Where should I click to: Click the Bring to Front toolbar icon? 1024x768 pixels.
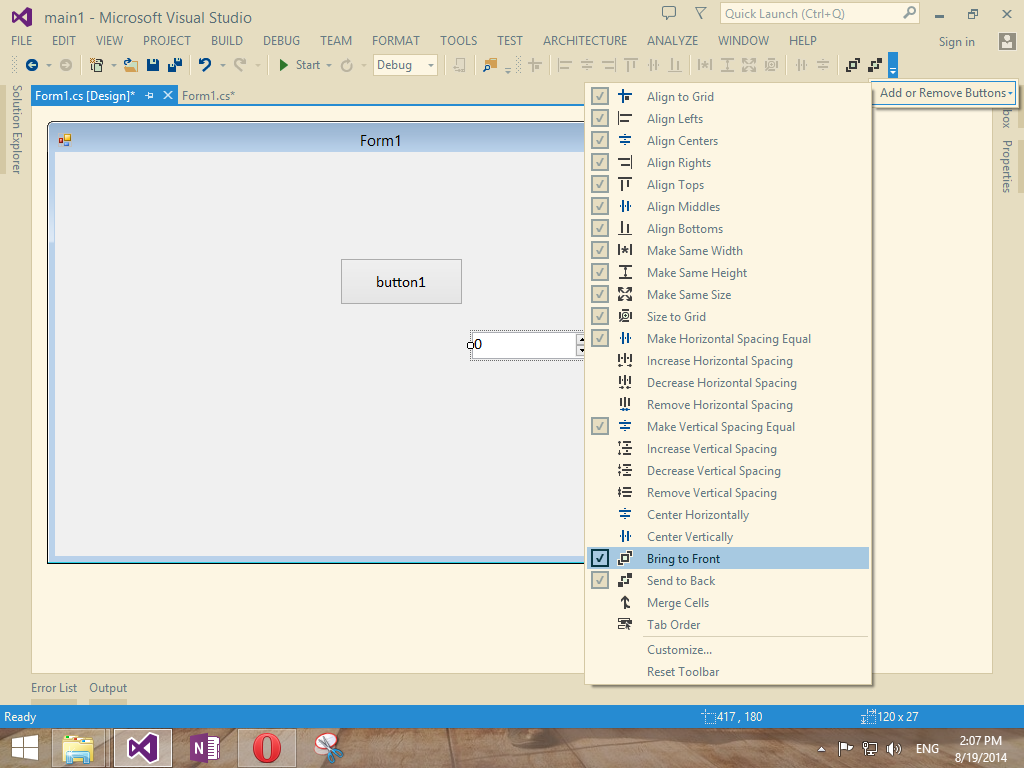pyautogui.click(x=852, y=65)
